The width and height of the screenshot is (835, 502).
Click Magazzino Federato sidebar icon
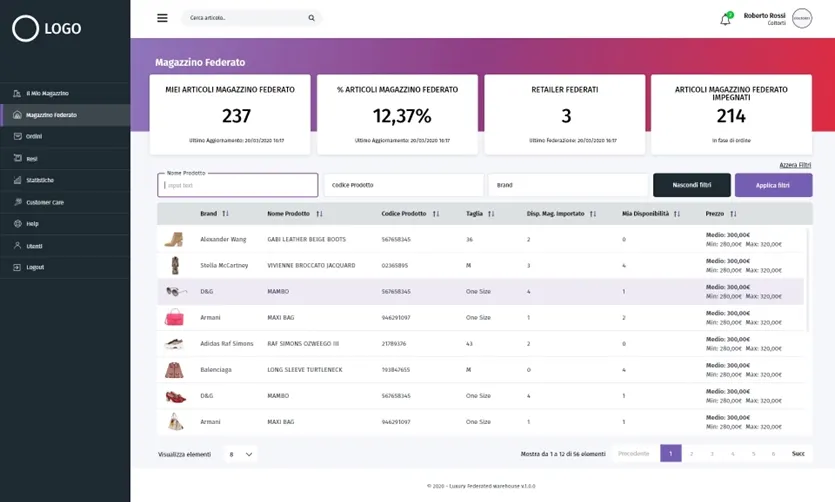click(x=17, y=115)
